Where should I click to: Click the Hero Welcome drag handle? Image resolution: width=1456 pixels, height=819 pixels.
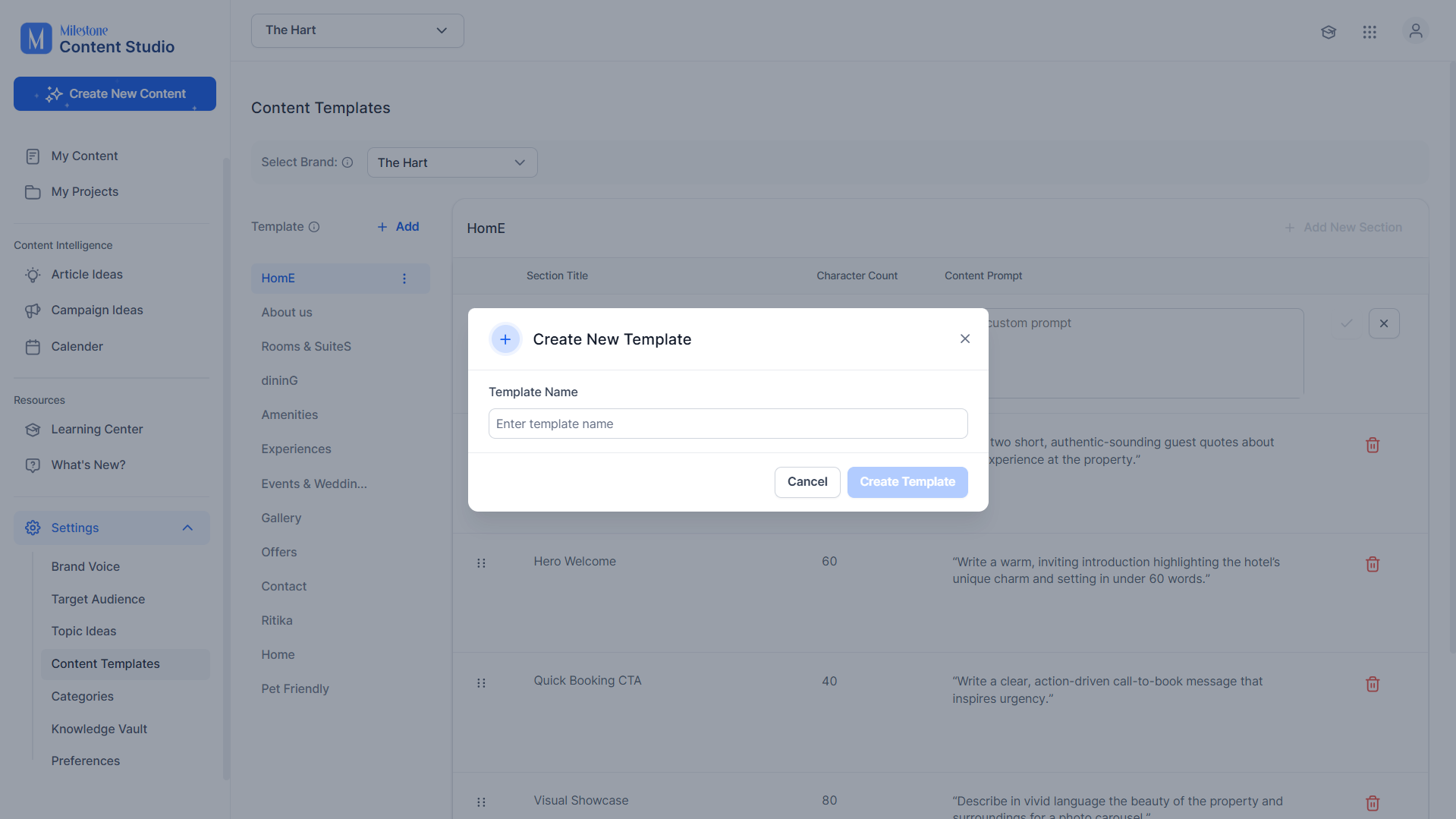(x=481, y=563)
